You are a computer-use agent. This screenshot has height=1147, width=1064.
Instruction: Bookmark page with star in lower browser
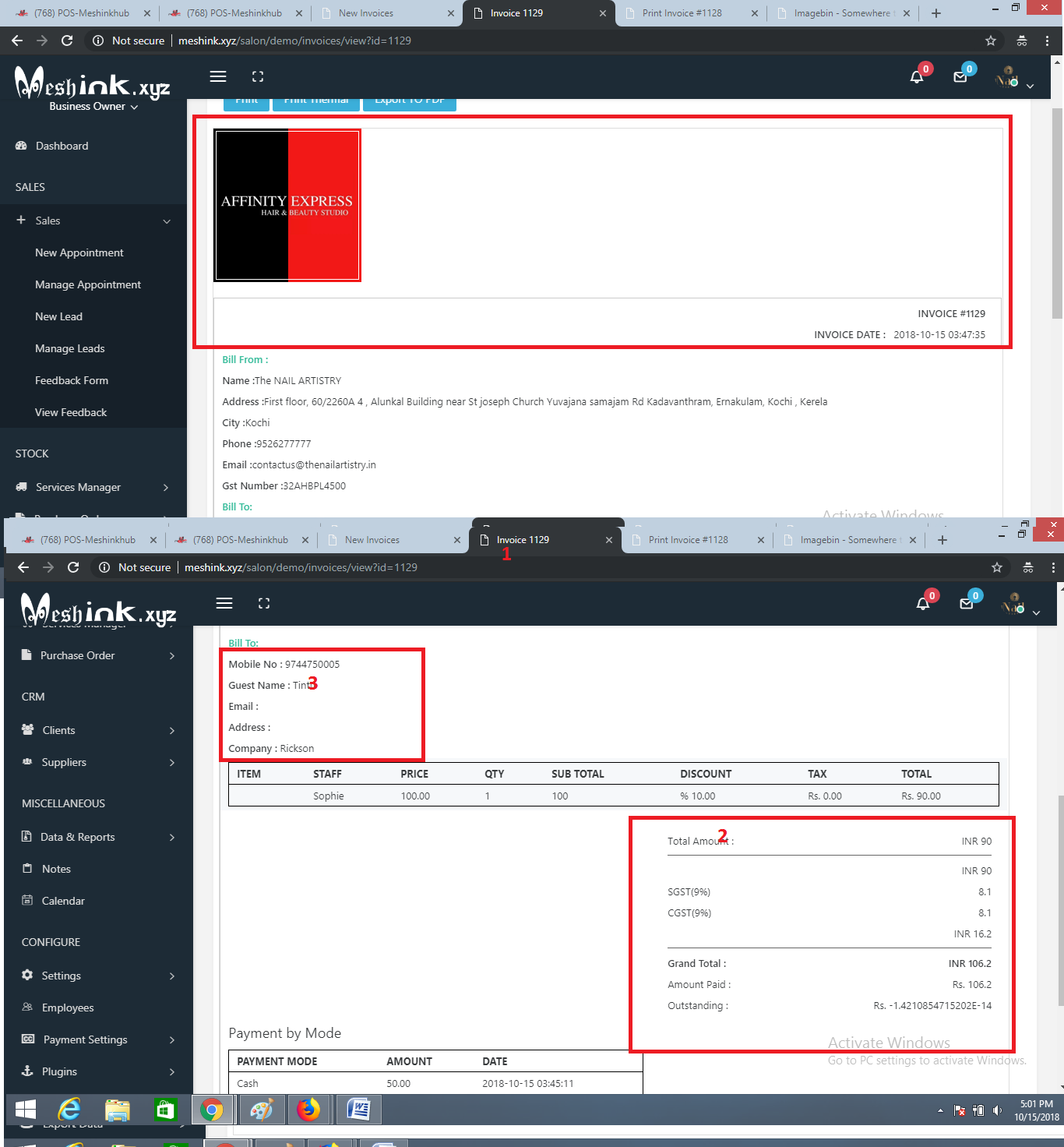[997, 567]
